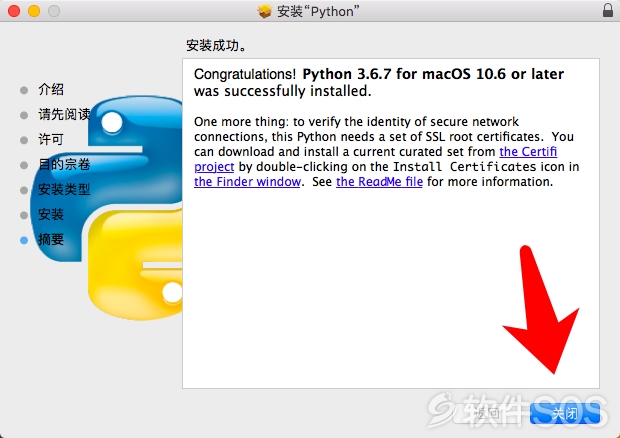This screenshot has height=438, width=620.
Task: Select the 许可 step in sidebar
Action: [51, 139]
